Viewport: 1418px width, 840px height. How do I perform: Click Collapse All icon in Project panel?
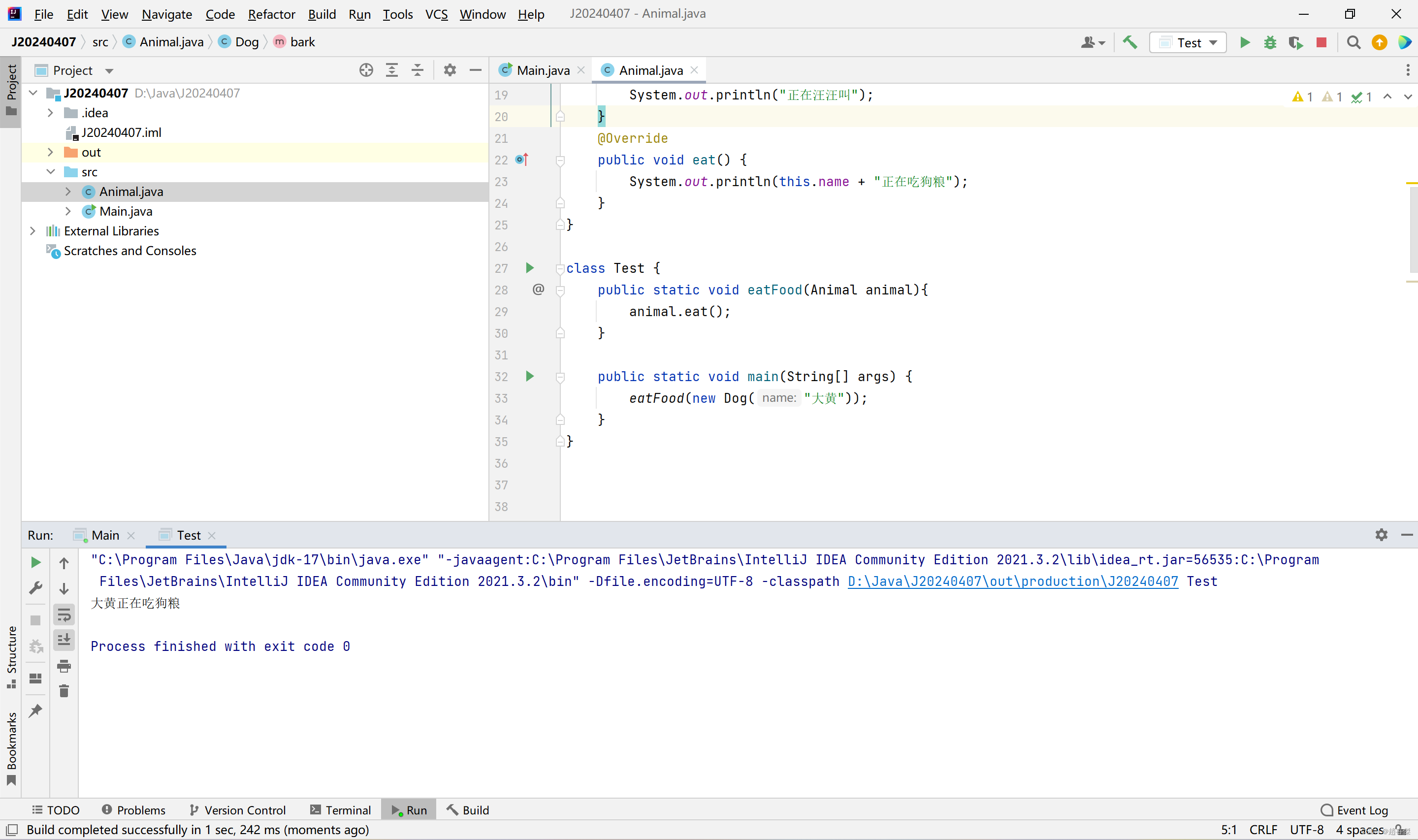click(x=418, y=70)
